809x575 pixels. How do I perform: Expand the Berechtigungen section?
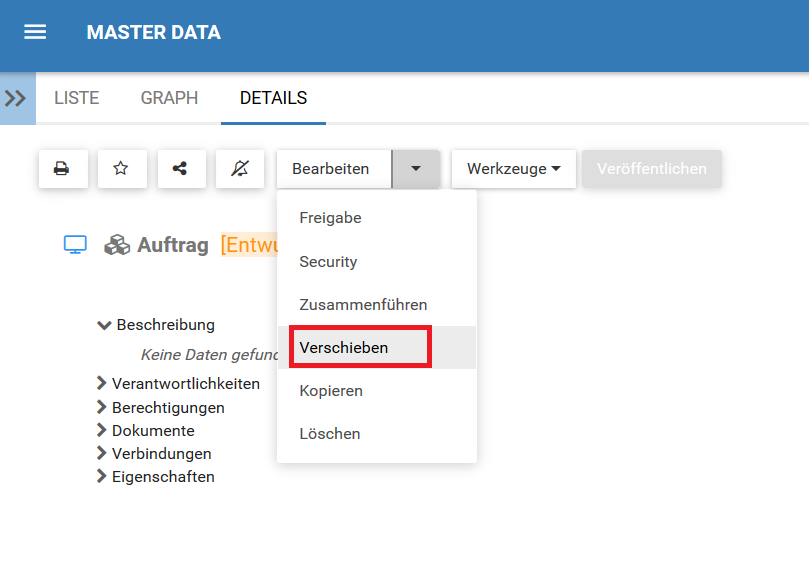[x=102, y=407]
